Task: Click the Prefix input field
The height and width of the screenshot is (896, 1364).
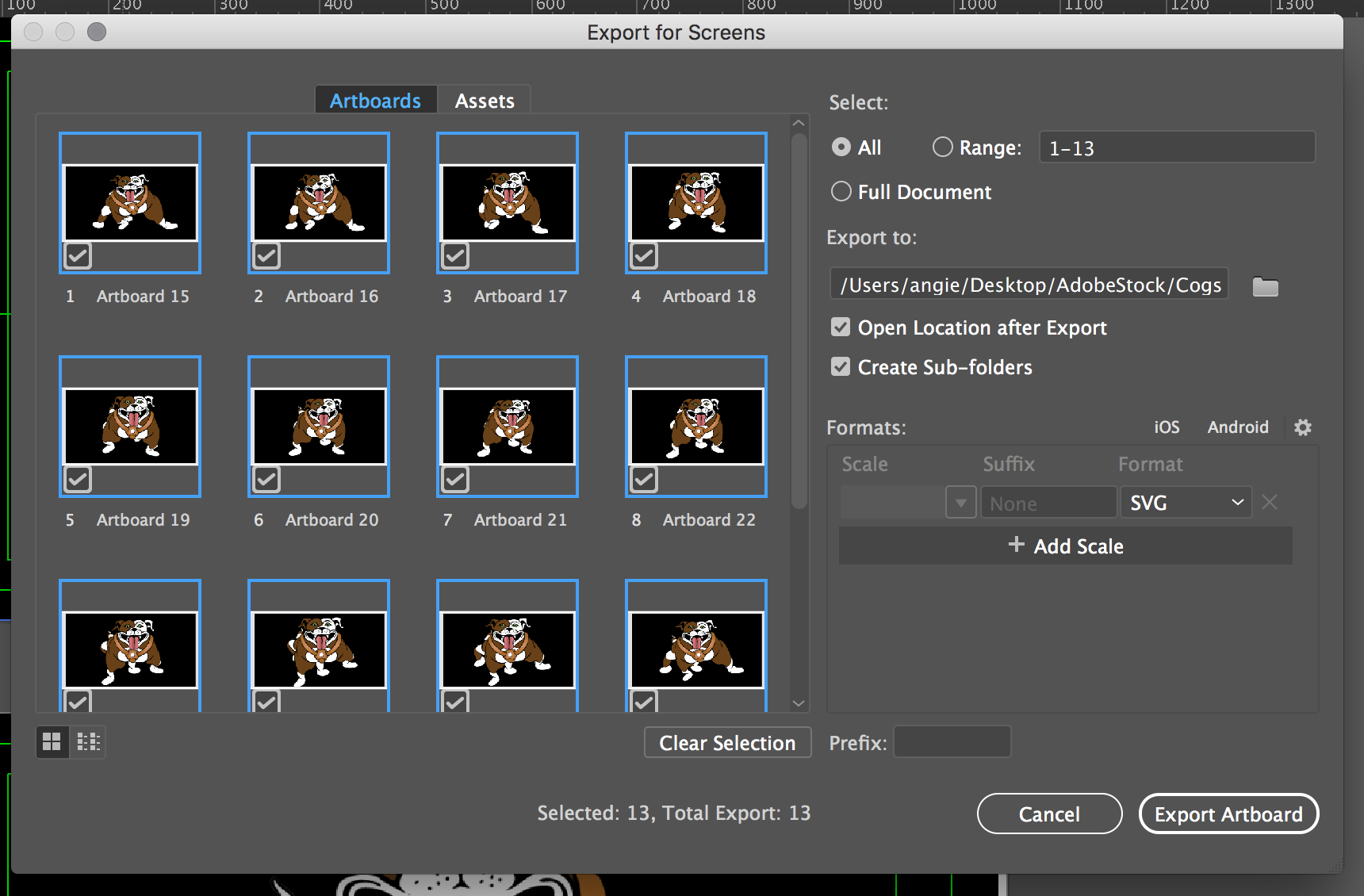Action: 952,742
